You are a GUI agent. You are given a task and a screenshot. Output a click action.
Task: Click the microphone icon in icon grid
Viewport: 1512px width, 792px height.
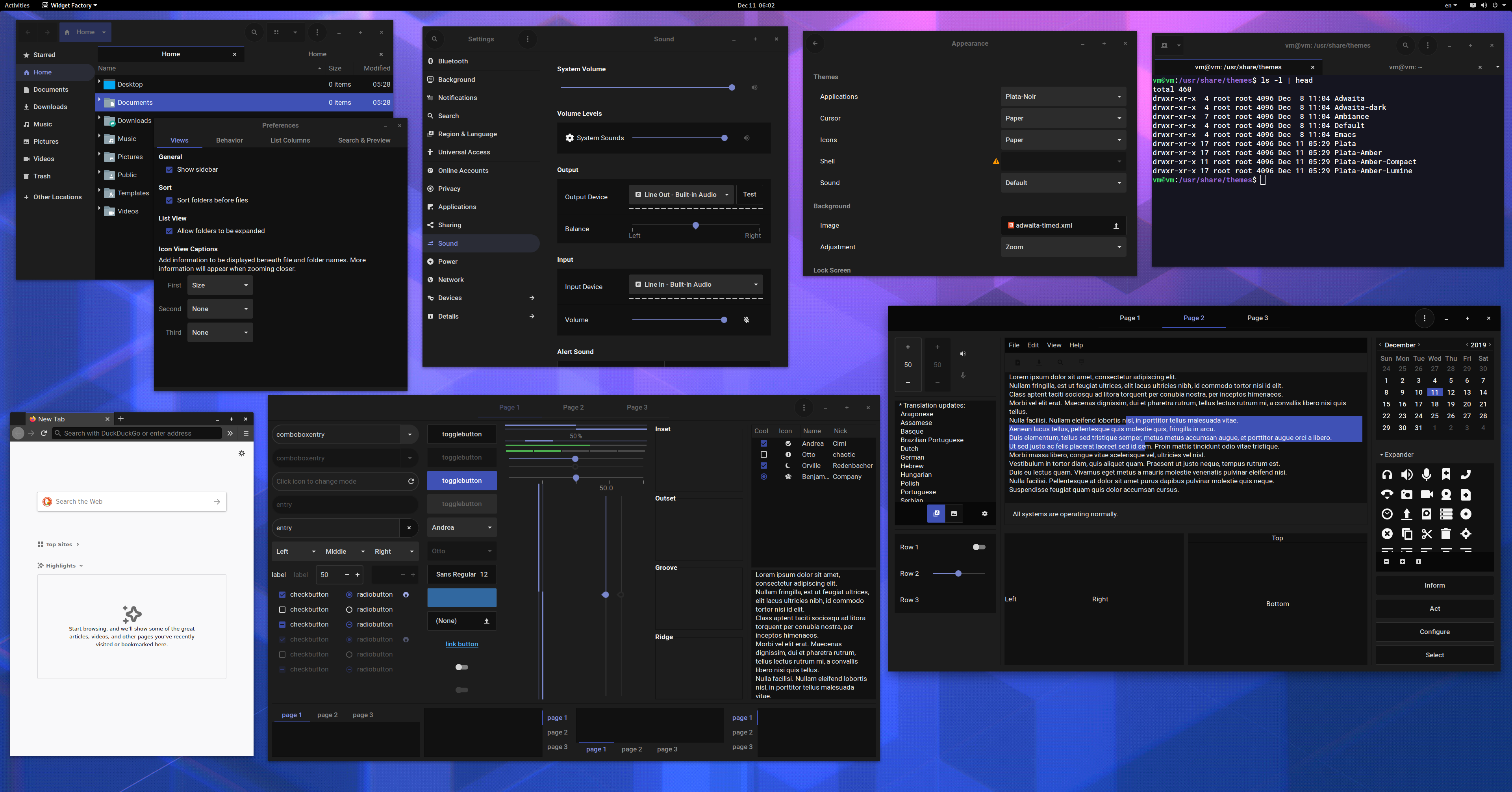[1426, 475]
